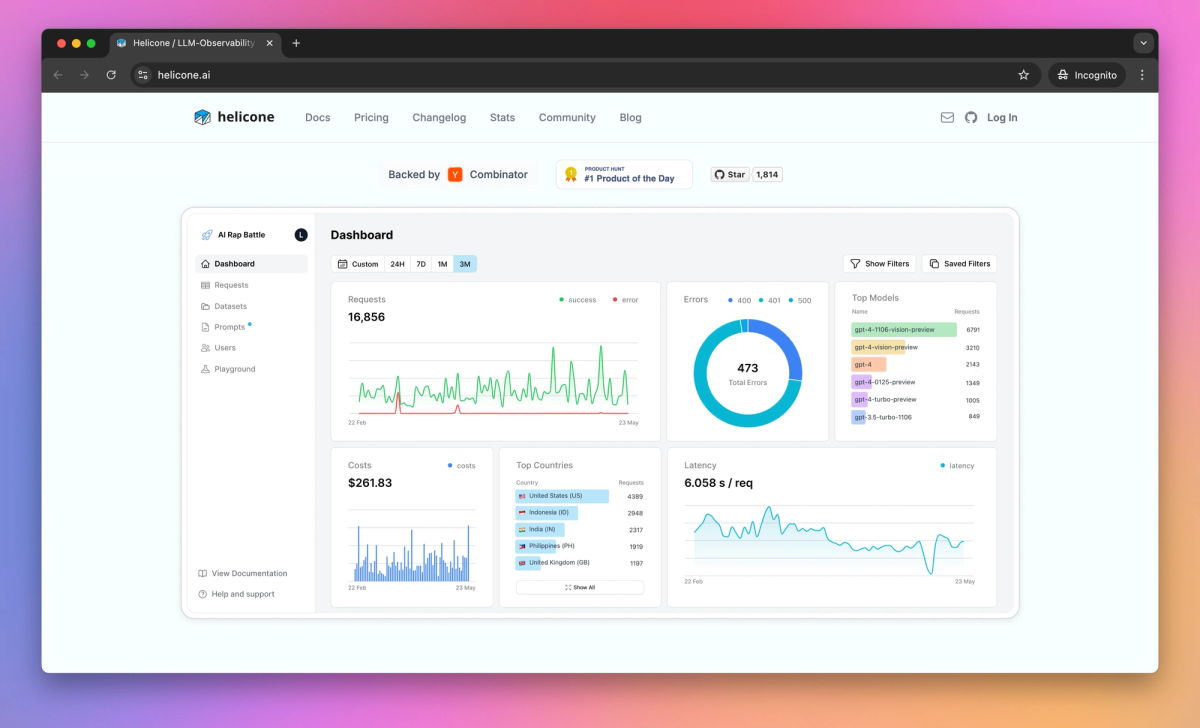This screenshot has width=1200, height=728.
Task: Click the Helicone logo icon
Action: [203, 117]
